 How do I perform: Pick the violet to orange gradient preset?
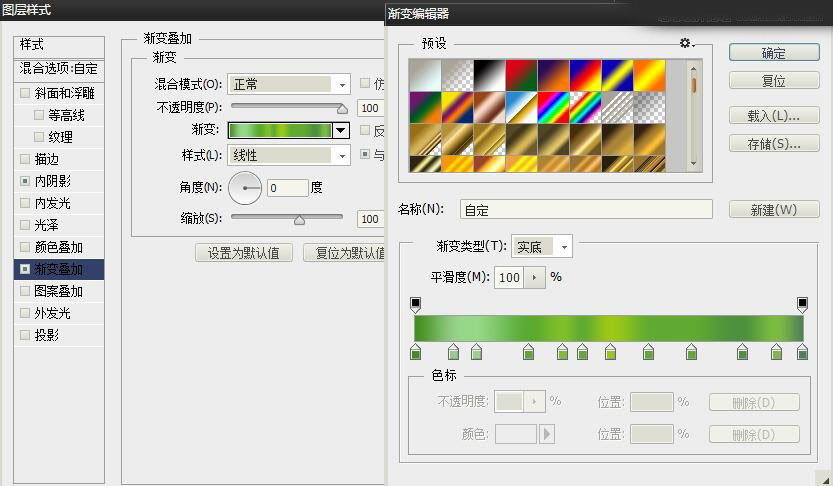coord(553,75)
